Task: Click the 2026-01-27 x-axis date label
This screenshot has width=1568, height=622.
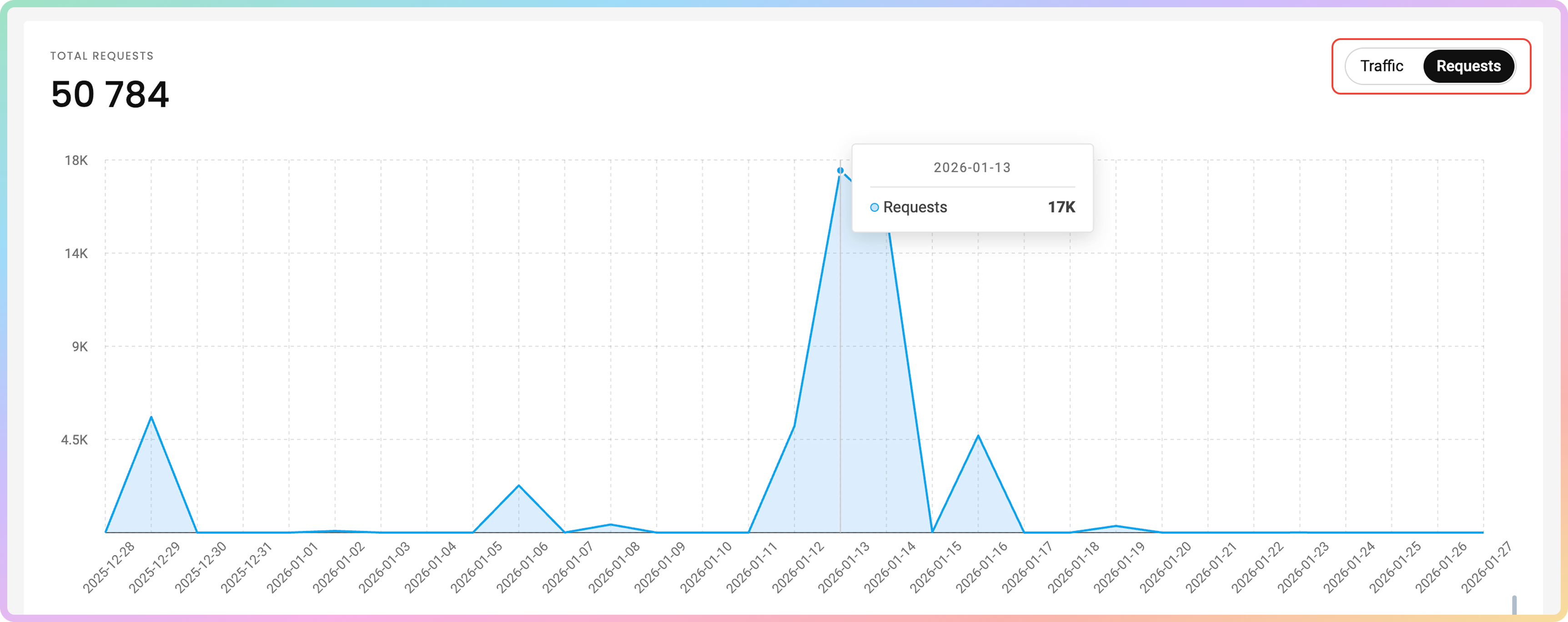Action: pyautogui.click(x=1487, y=567)
